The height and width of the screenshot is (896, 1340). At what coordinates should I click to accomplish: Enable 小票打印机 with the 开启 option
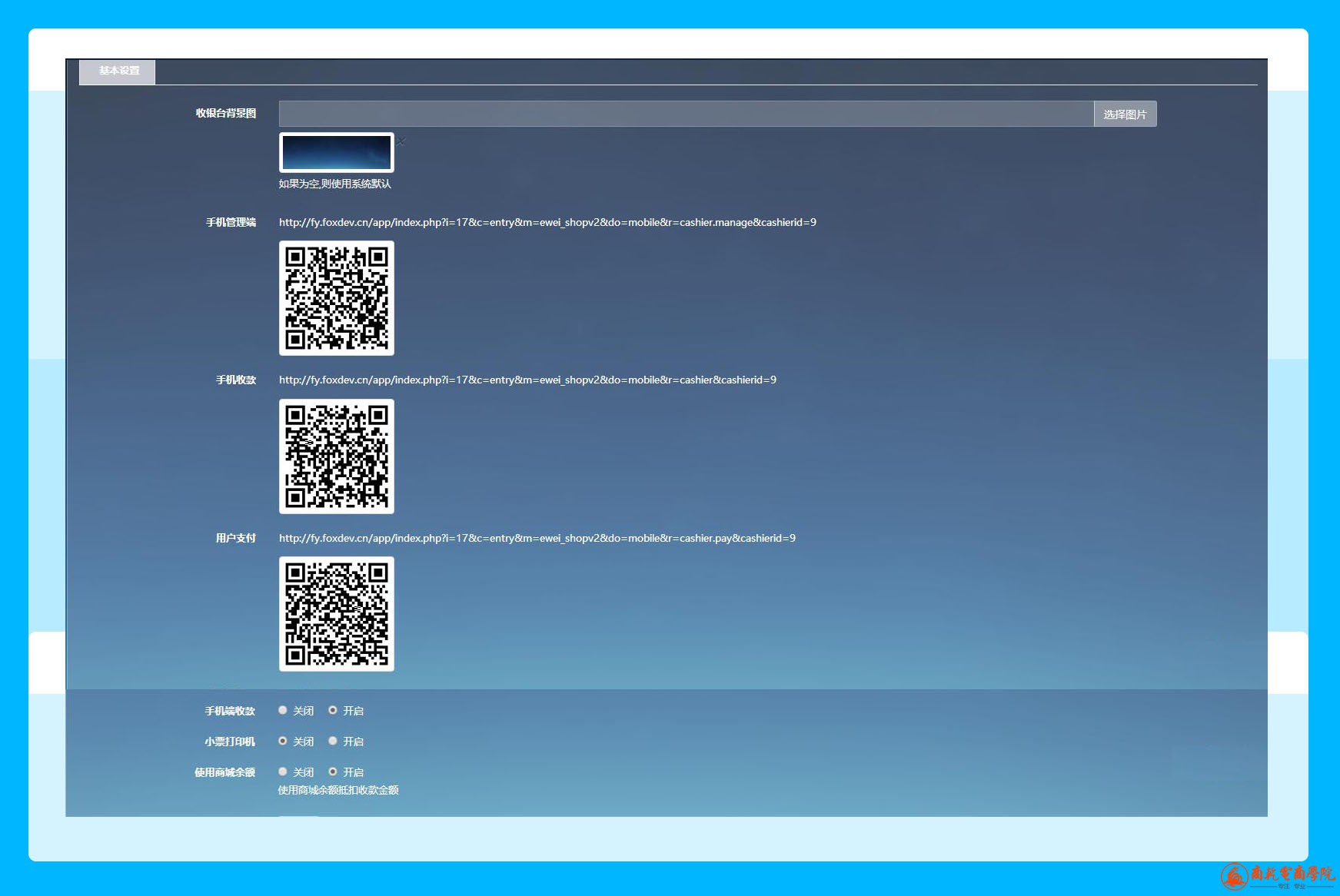coord(333,741)
